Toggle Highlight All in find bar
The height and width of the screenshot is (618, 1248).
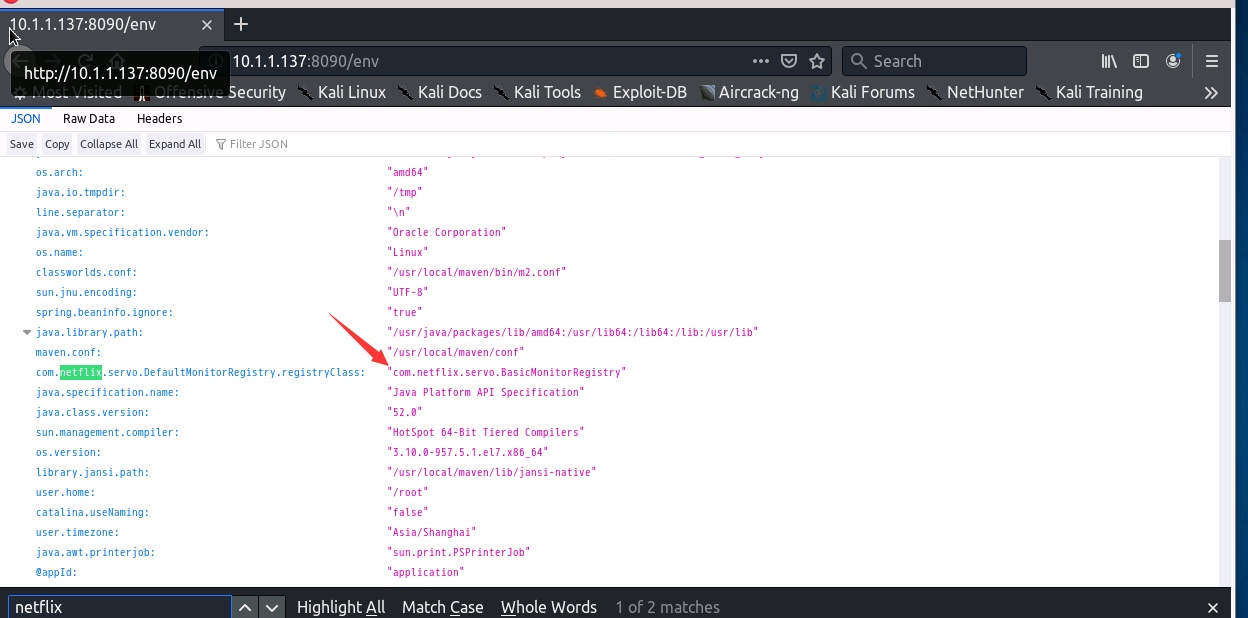[x=341, y=607]
